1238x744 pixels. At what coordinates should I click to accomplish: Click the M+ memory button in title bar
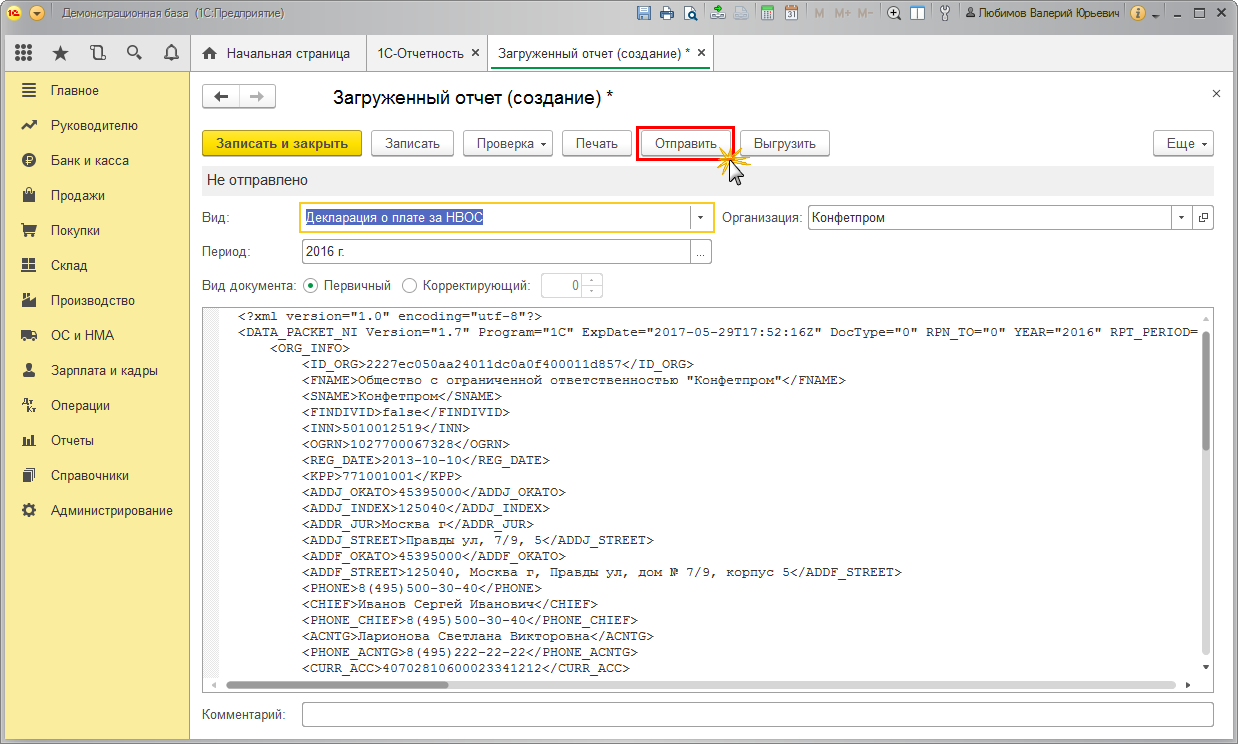(x=842, y=14)
